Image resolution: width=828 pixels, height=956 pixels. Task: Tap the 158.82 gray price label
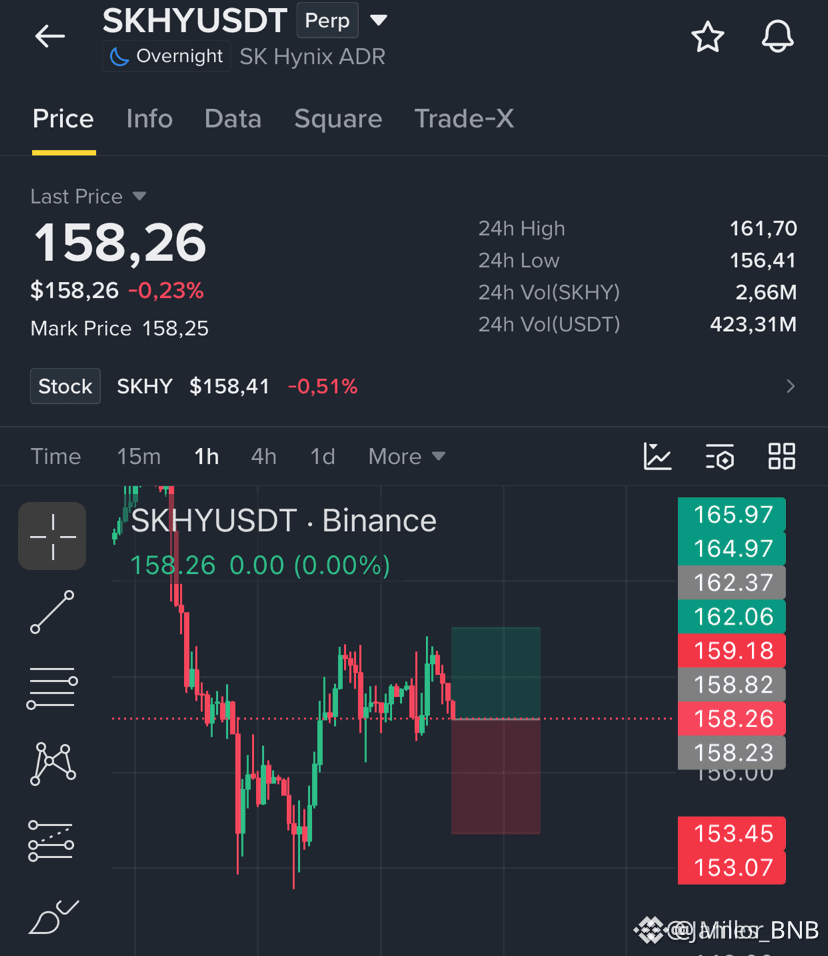point(732,685)
